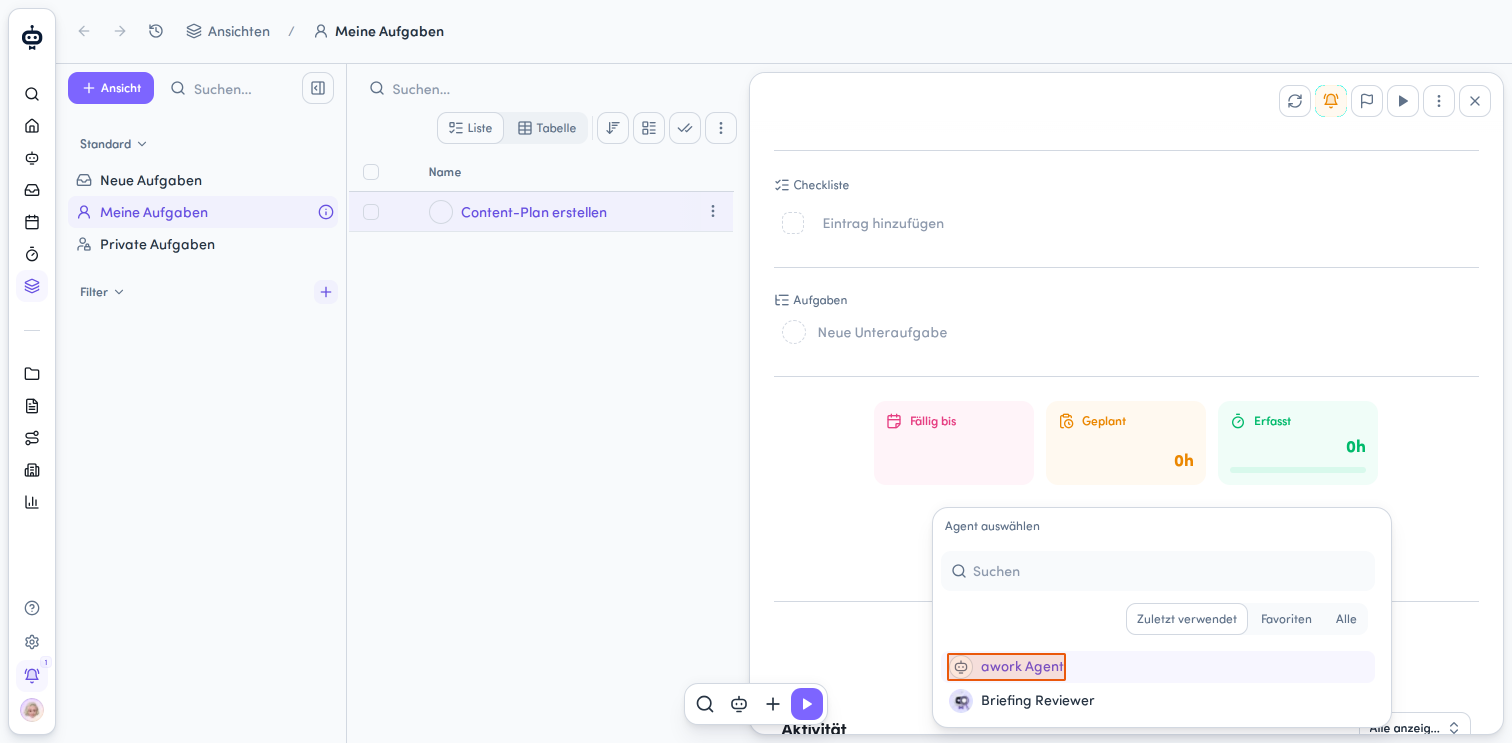Click the Ansicht button to add a view
The image size is (1512, 743).
click(x=111, y=88)
